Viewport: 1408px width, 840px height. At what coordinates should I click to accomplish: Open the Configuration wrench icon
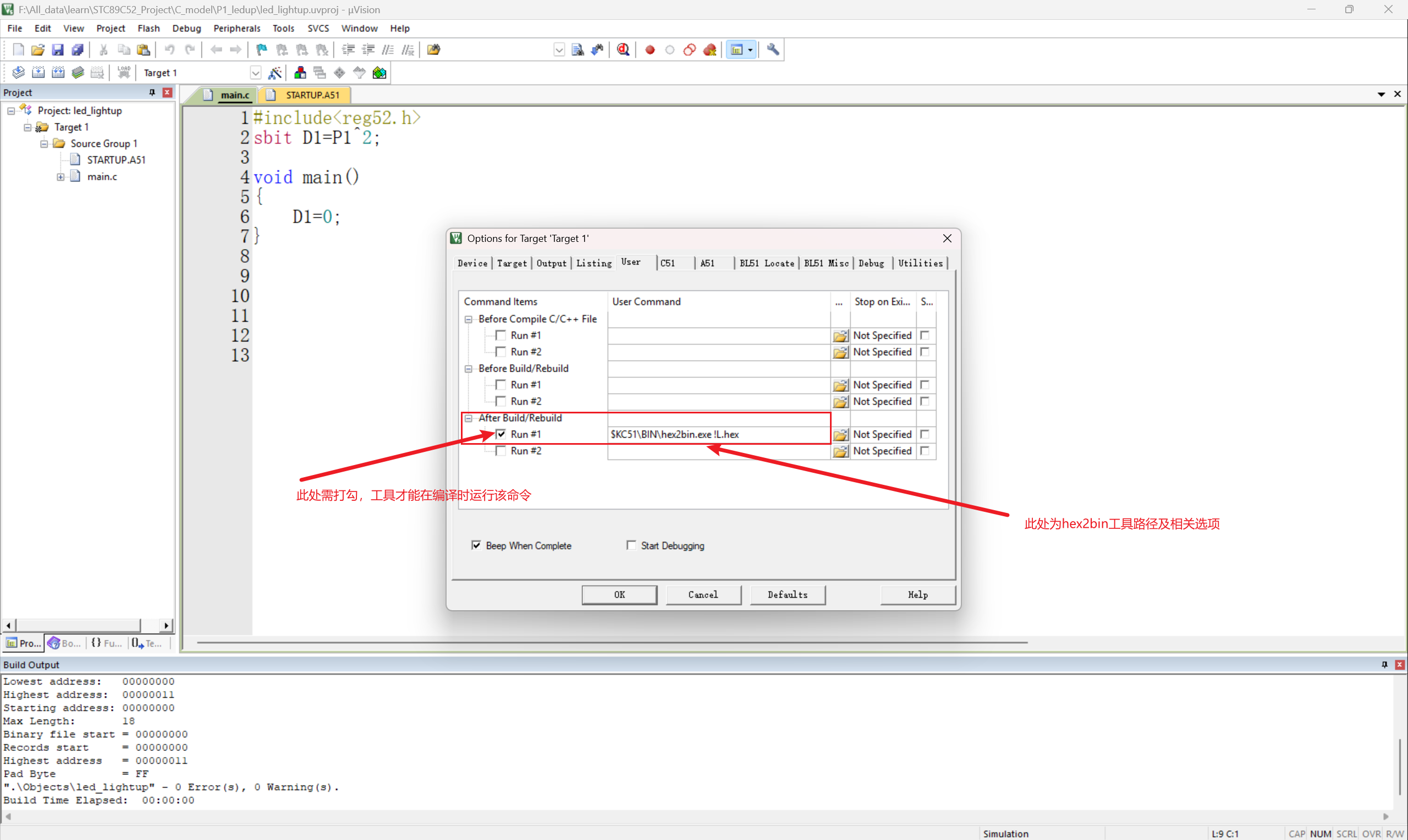[x=773, y=50]
